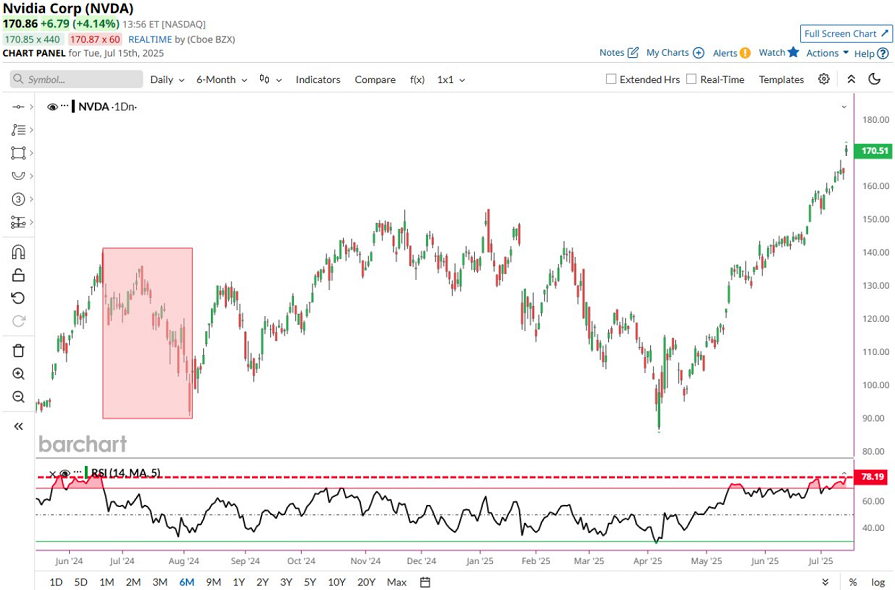Image resolution: width=895 pixels, height=590 pixels.
Task: Open Help question mark icon
Action: (882, 53)
